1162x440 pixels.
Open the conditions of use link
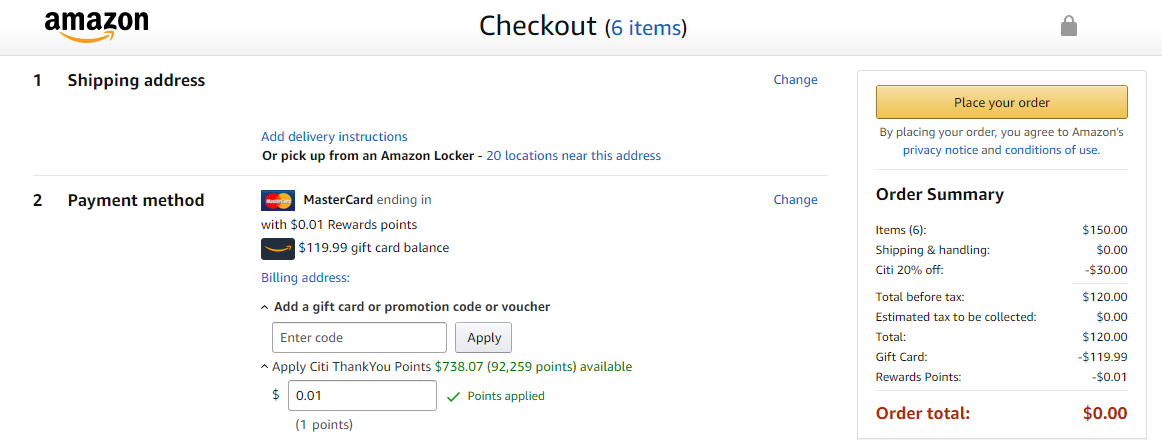pyautogui.click(x=1051, y=150)
